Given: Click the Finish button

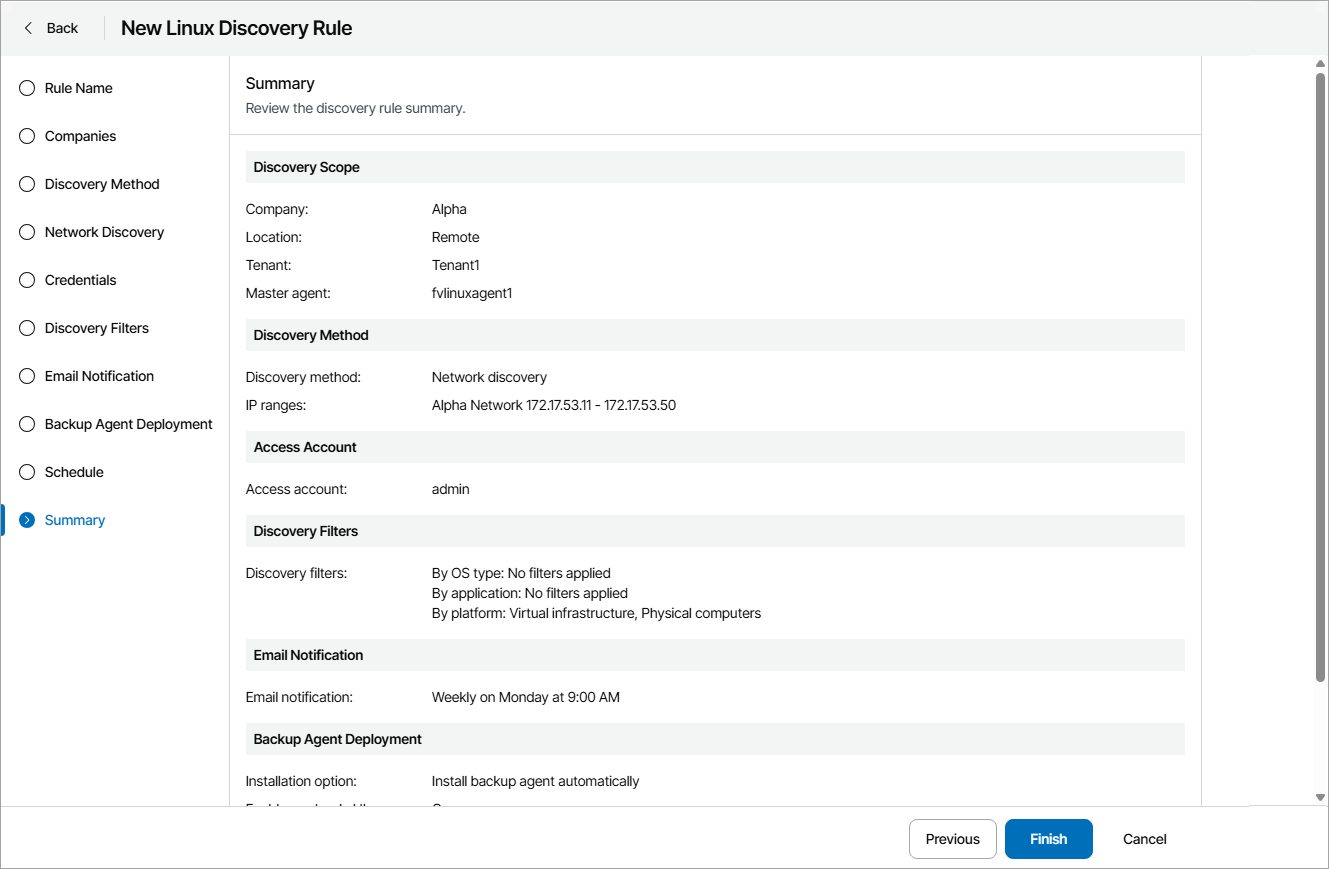Looking at the screenshot, I should (x=1048, y=839).
